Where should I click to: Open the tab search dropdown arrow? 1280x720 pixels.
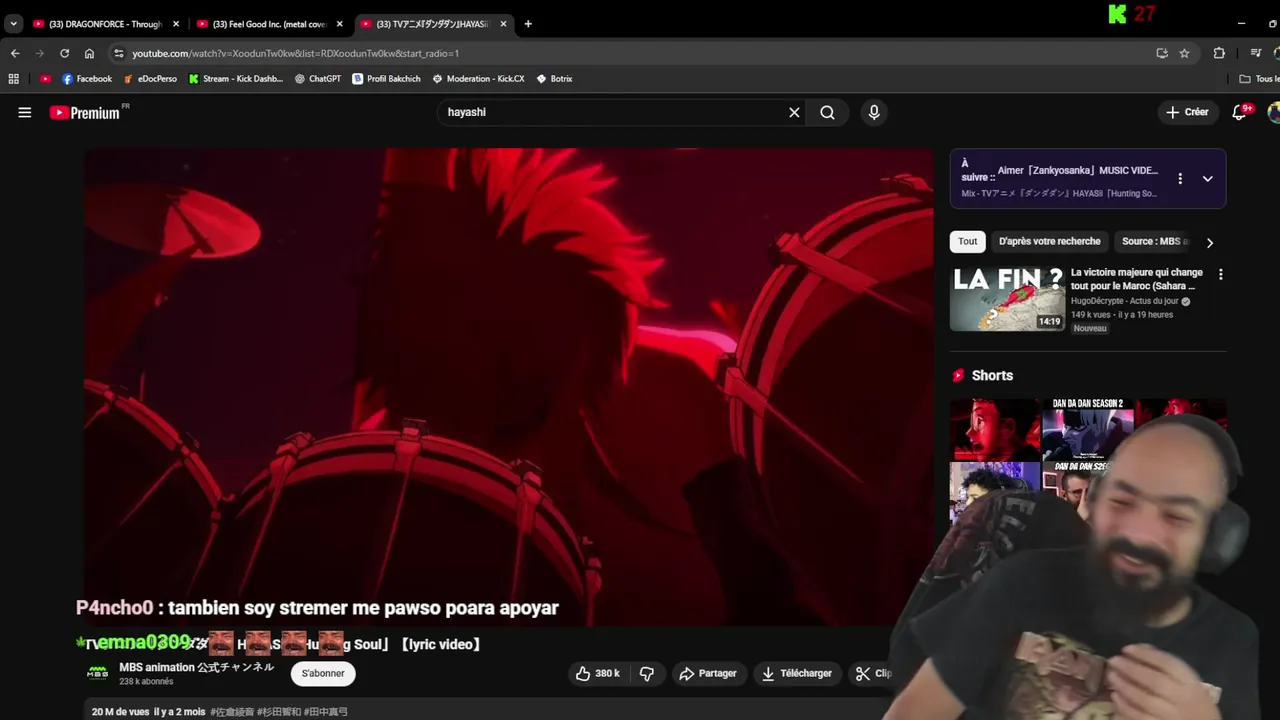(x=13, y=24)
